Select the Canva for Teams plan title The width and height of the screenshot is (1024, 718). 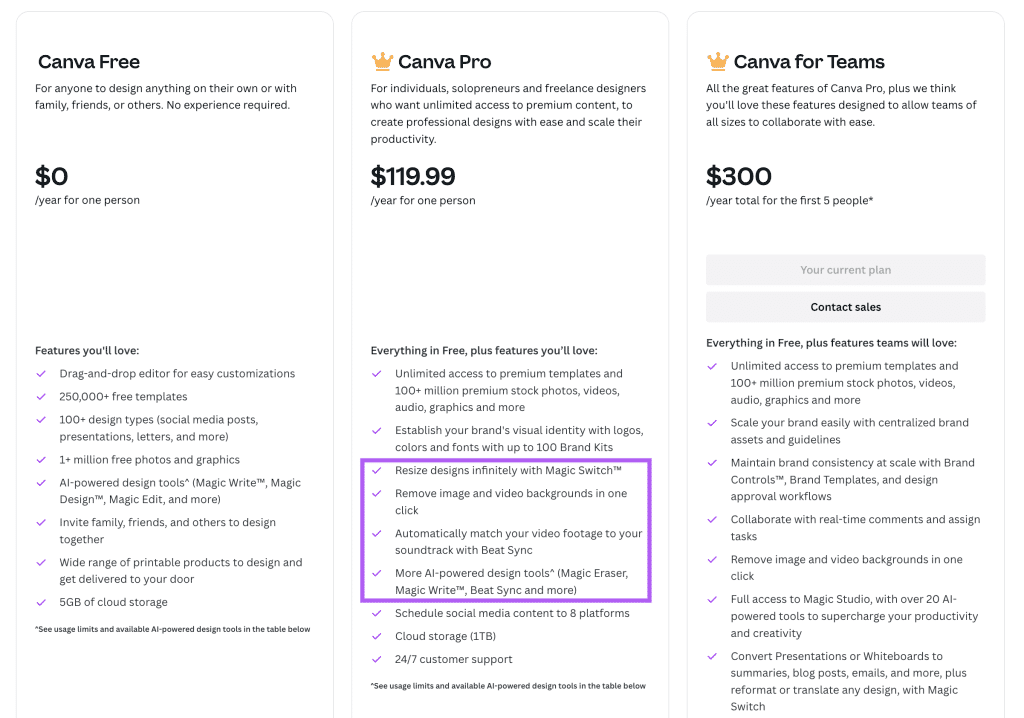[809, 61]
